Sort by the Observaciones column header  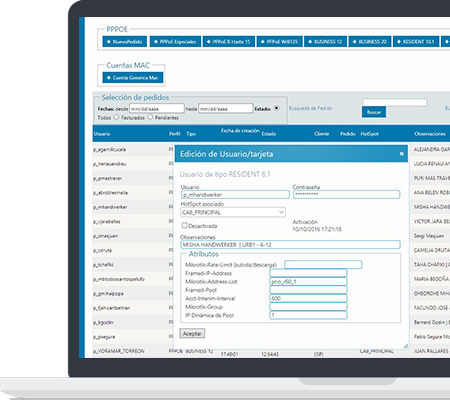(430, 134)
